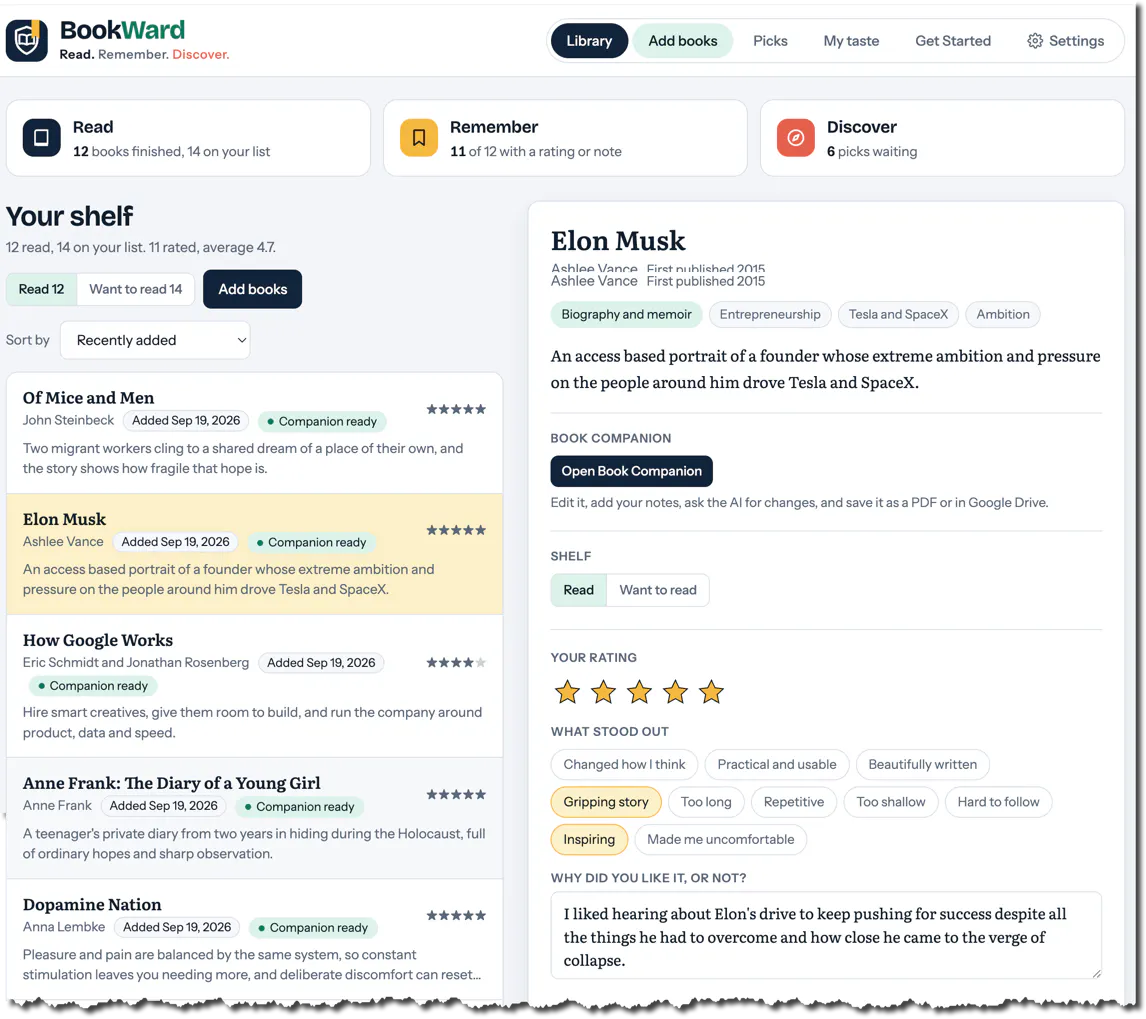The width and height of the screenshot is (1146, 1019).
Task: Click the Discover summary card
Action: [942, 137]
